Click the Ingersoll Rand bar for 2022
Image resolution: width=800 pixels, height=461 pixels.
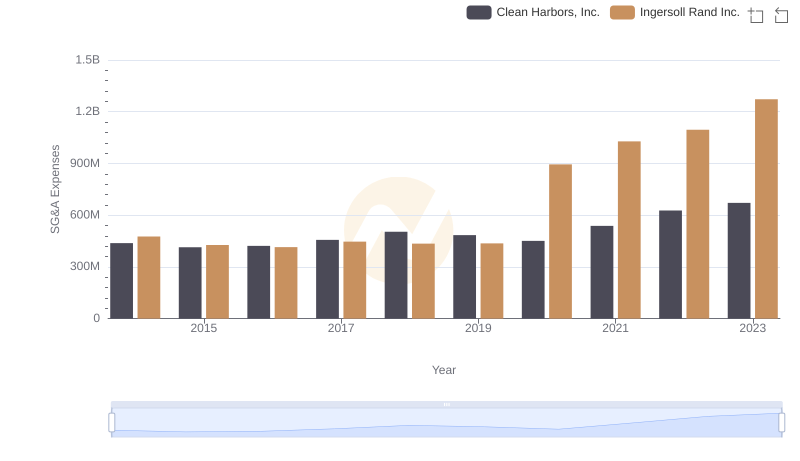[697, 224]
